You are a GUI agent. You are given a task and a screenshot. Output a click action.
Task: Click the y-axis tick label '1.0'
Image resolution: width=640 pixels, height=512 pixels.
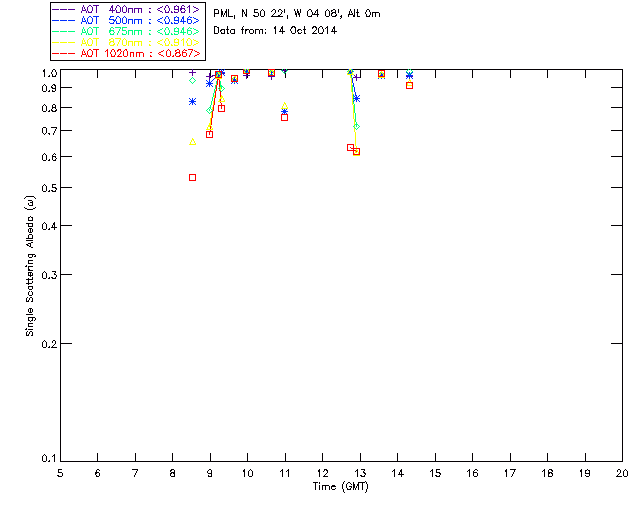click(x=49, y=73)
